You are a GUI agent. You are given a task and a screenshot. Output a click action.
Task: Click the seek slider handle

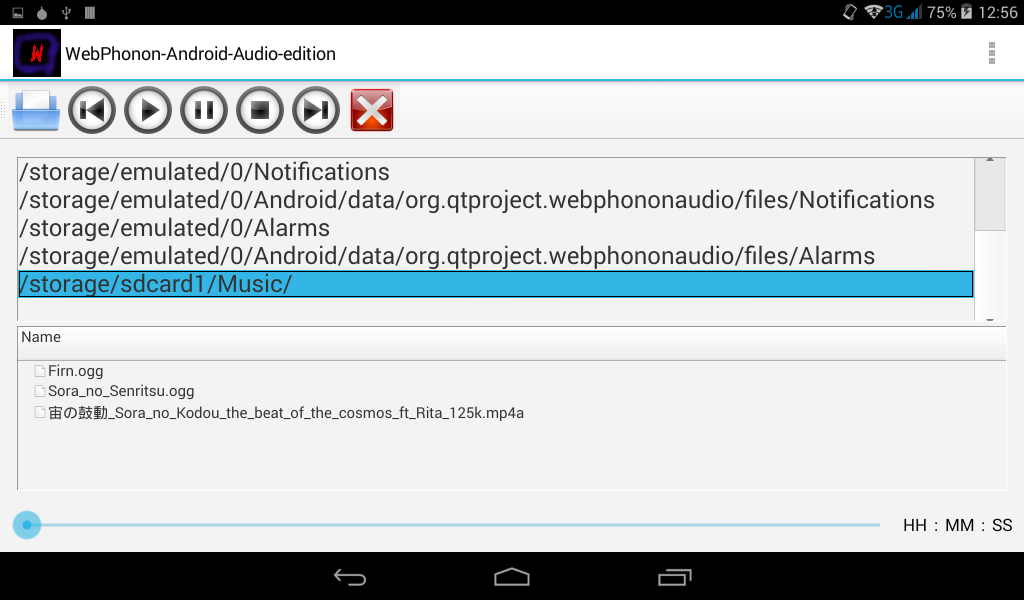coord(27,525)
